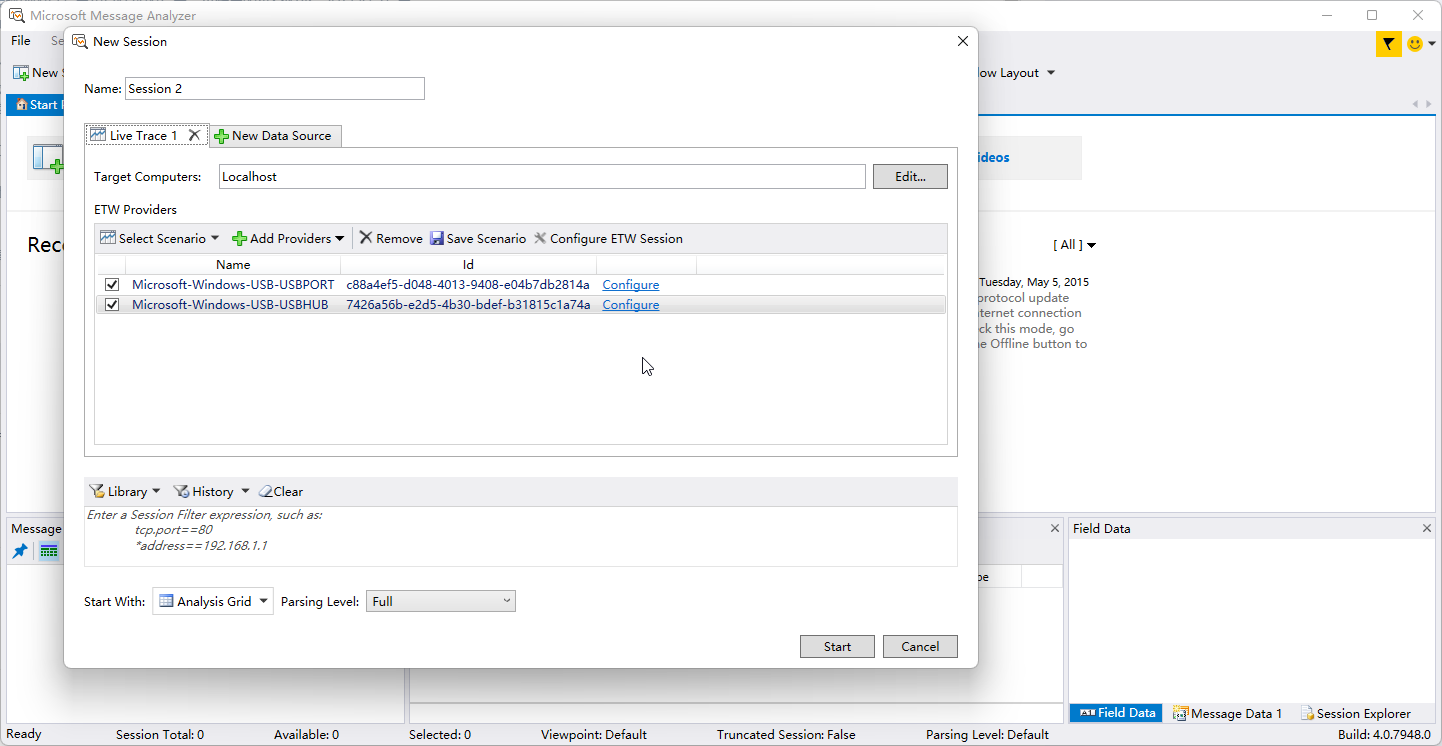Image resolution: width=1442 pixels, height=746 pixels.
Task: Click Configure link for USBHUB provider
Action: coord(630,305)
